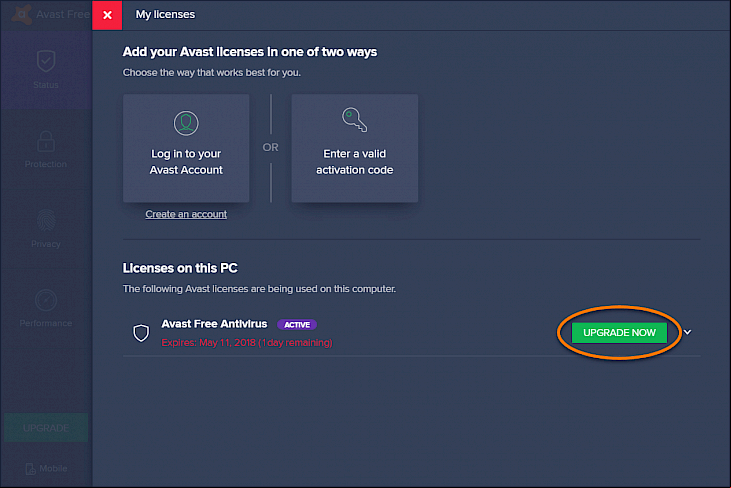Click the Expires May 11, 2018 text

[x=247, y=343]
